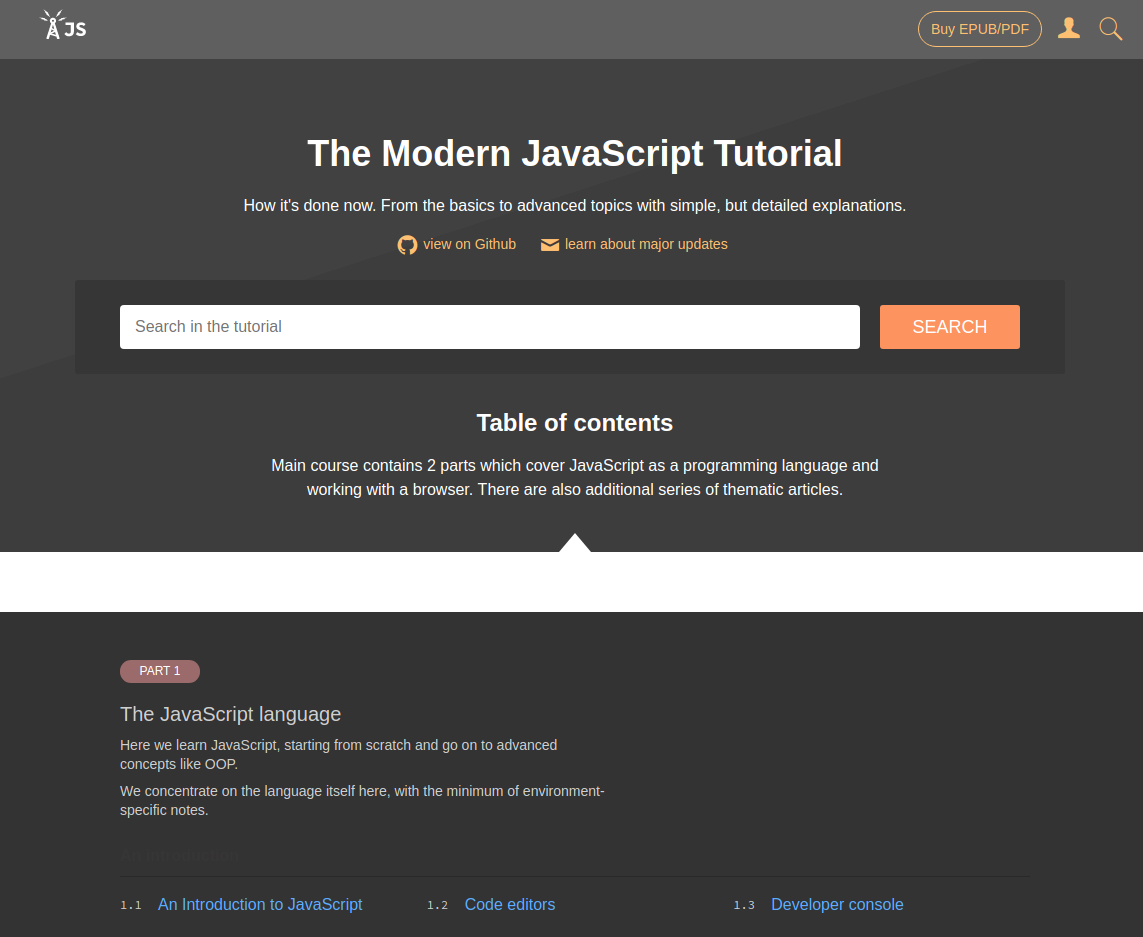Open the 'Developer console' article

[x=837, y=904]
